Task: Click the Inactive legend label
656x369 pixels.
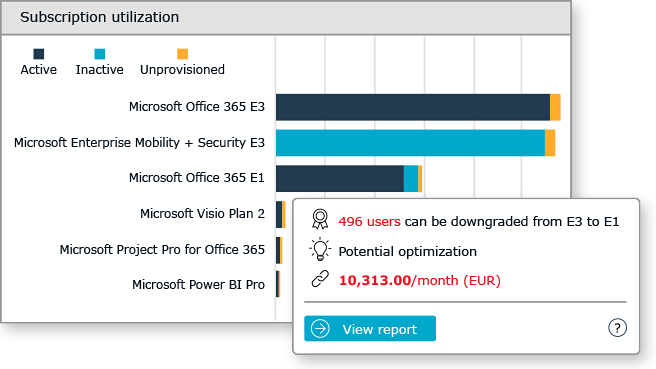Action: tap(100, 69)
